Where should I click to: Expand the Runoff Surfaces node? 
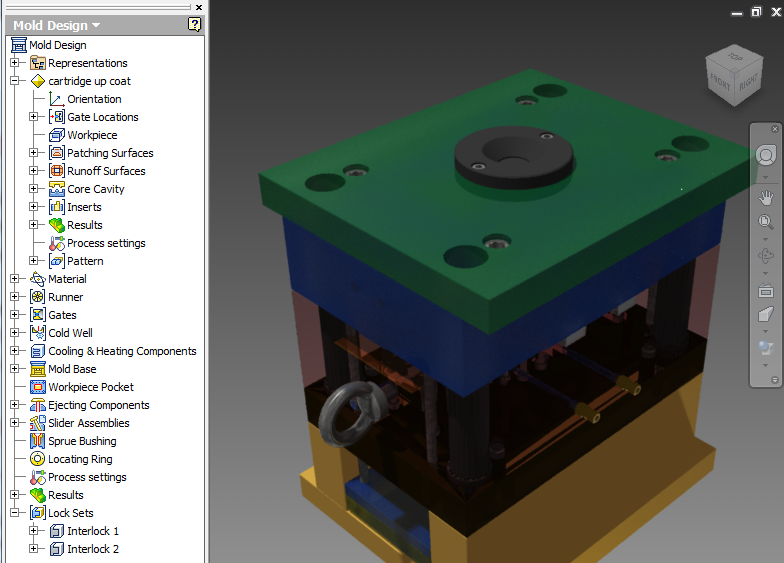pos(34,170)
